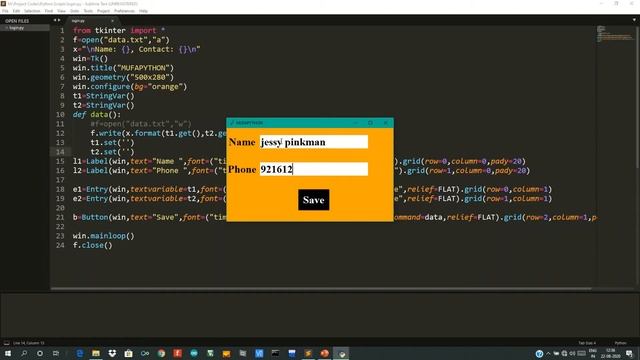Viewport: 640px width, 360px height.
Task: Close the MUFAPYTHON tkinter window
Action: [385, 122]
